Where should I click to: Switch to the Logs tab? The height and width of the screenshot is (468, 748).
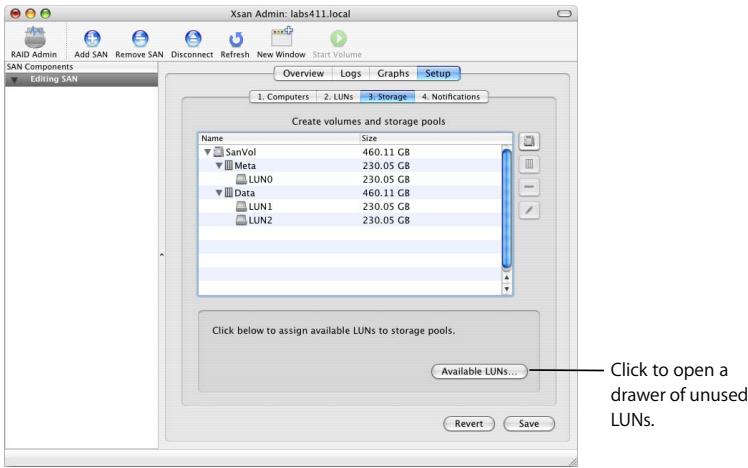pyautogui.click(x=351, y=73)
